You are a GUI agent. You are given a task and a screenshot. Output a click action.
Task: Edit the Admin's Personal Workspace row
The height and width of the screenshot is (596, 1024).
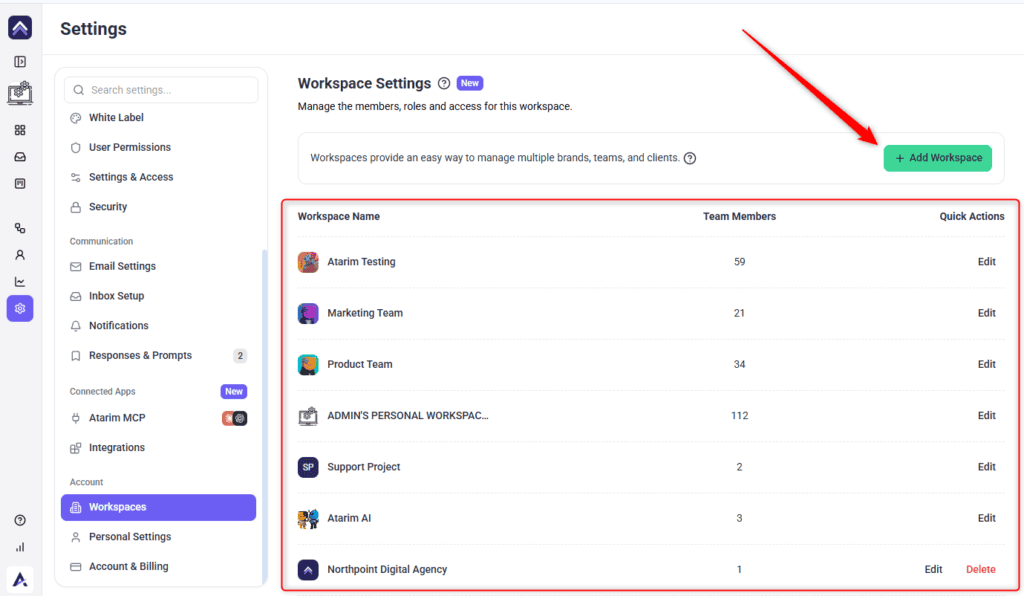click(986, 416)
